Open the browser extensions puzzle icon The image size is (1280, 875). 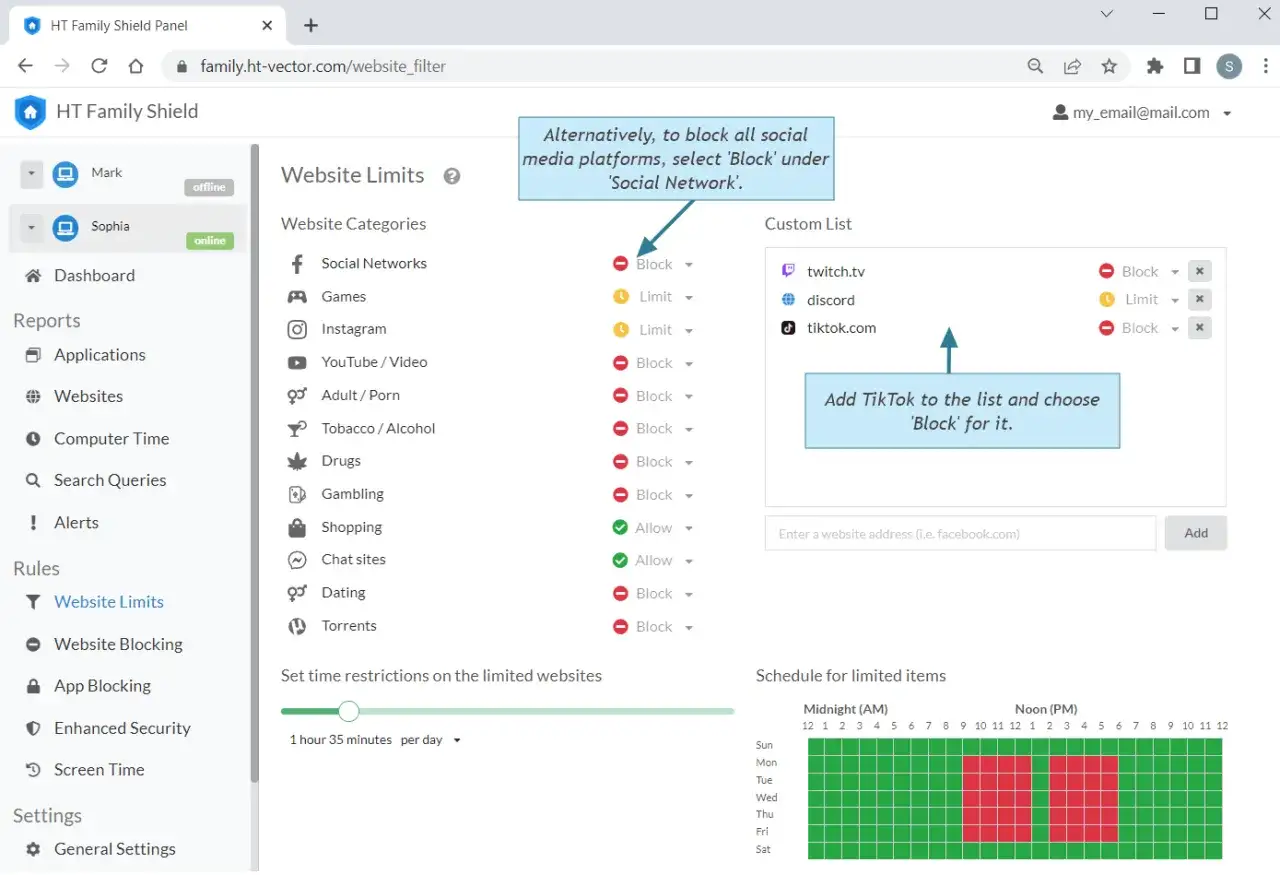(x=1155, y=66)
